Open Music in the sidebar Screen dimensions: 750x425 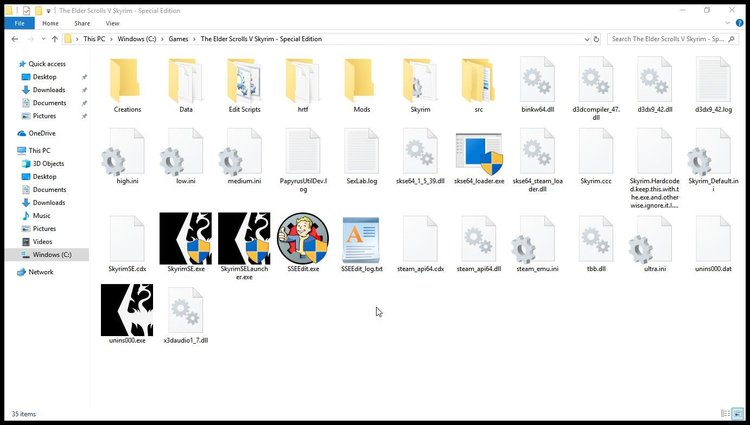pos(42,216)
